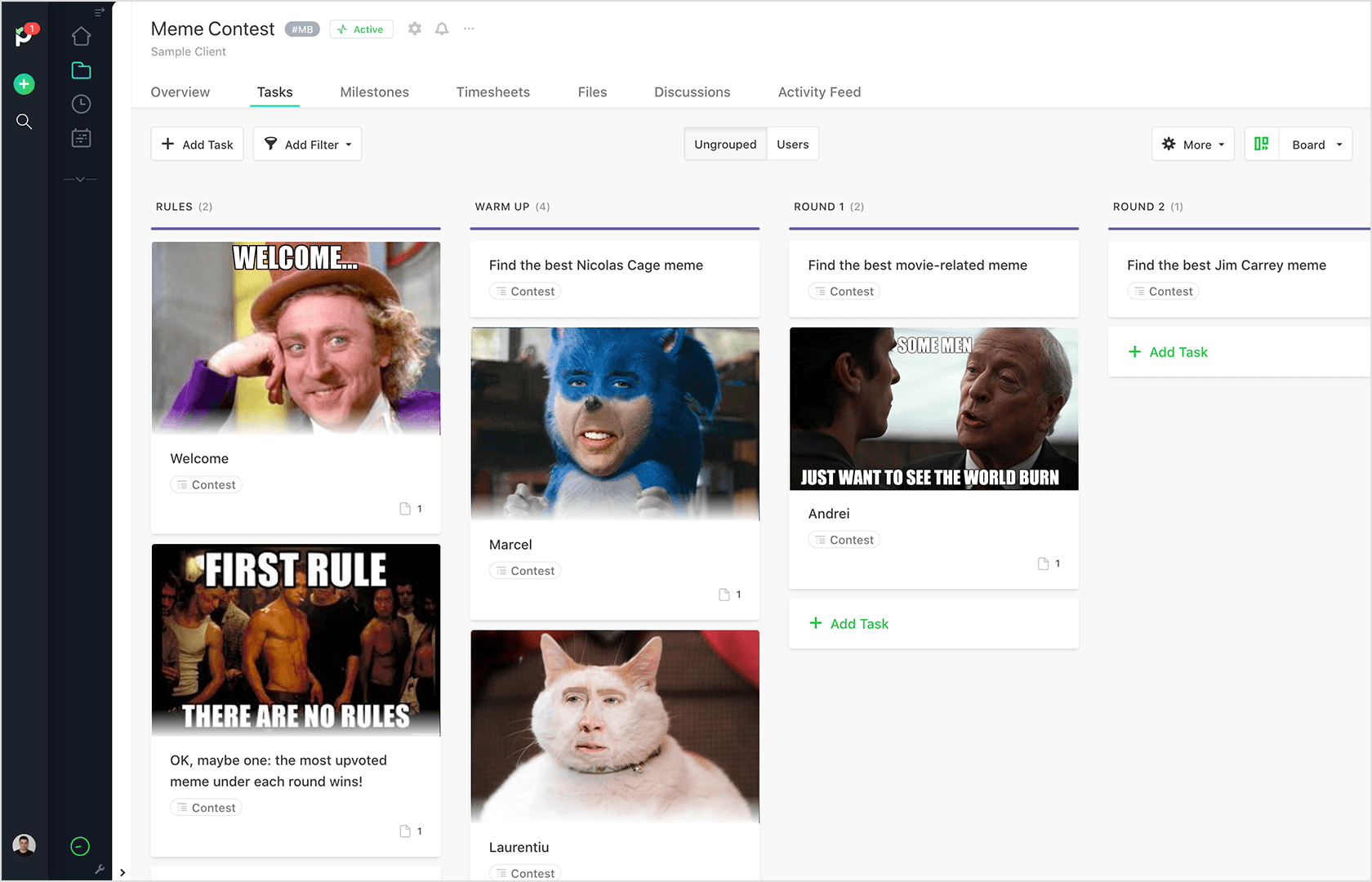Open the Marcel Sonic meme thumbnail
The width and height of the screenshot is (1372, 882).
click(614, 424)
